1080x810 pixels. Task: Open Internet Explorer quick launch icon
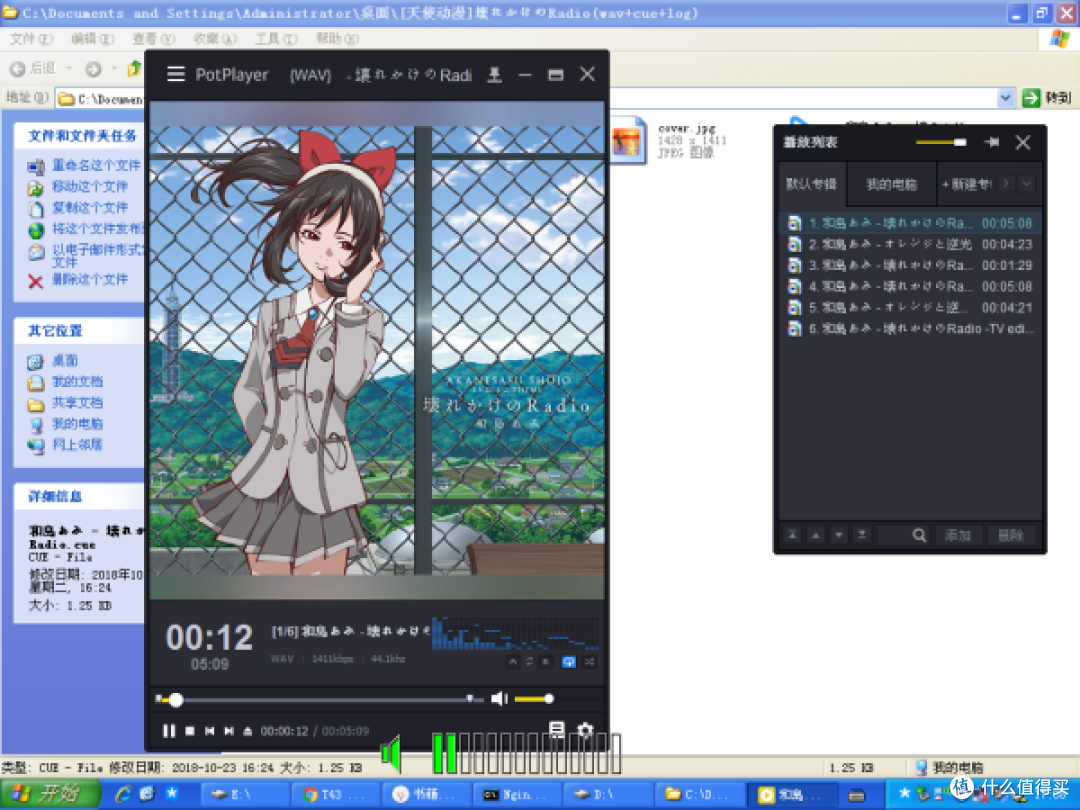(123, 793)
